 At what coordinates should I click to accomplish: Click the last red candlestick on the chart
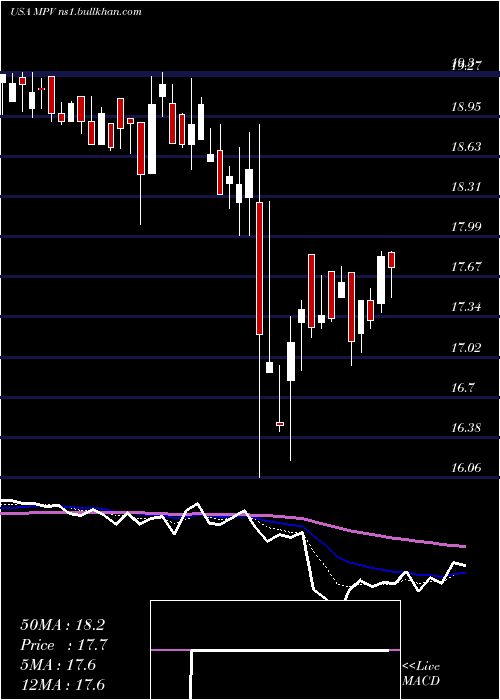[392, 260]
